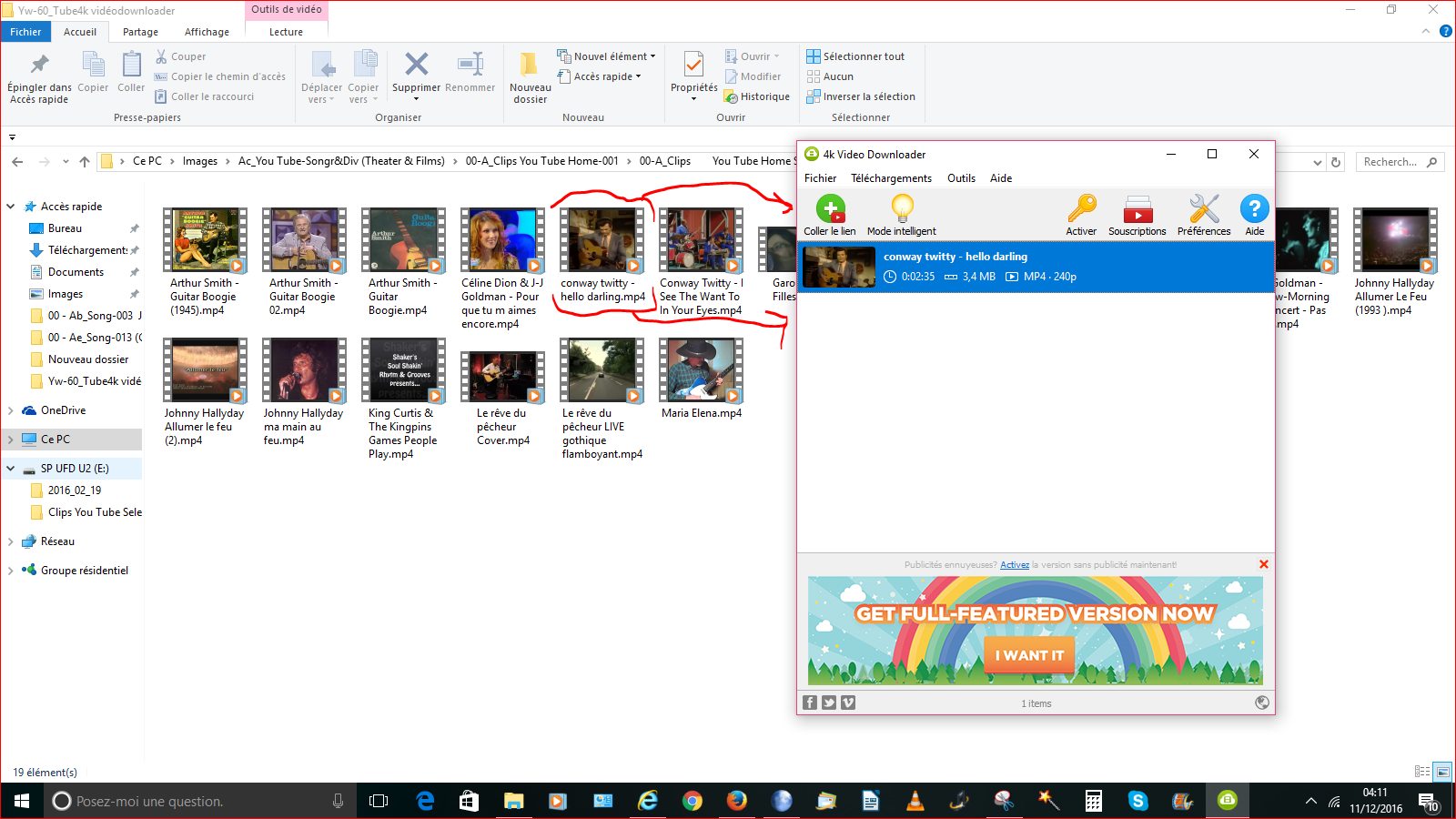Switch to details view in status bar
Screen dimensions: 1456x819
tap(1422, 772)
